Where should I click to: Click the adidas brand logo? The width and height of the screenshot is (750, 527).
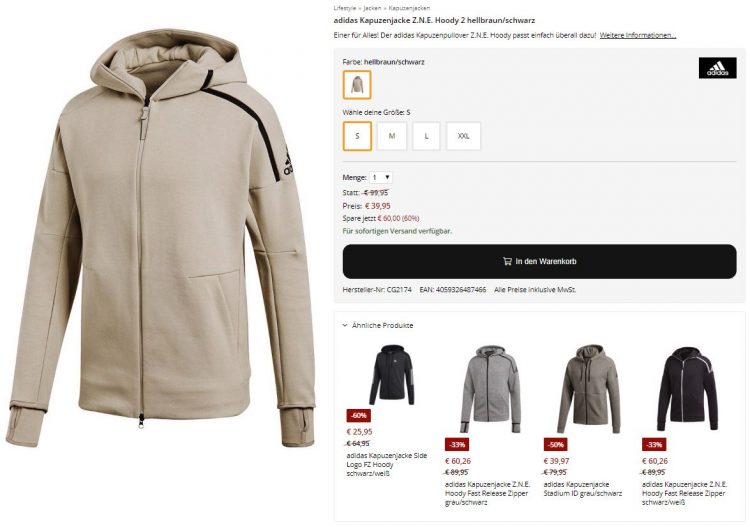tap(717, 68)
